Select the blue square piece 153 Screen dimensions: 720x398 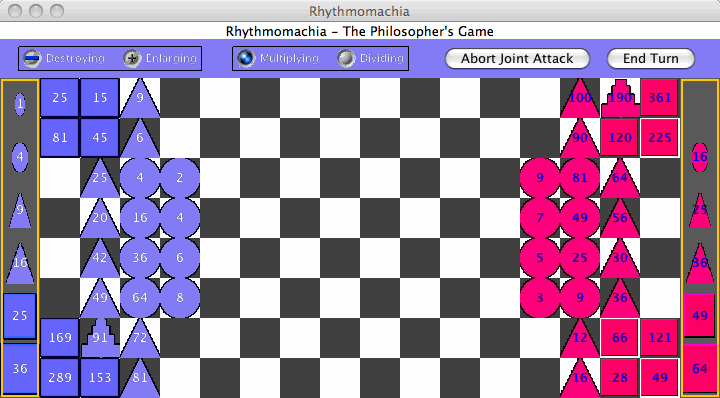(x=100, y=378)
